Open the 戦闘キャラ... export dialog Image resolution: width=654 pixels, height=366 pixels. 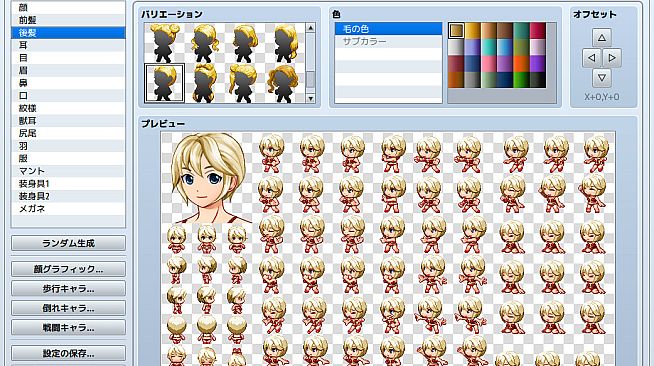pyautogui.click(x=68, y=328)
